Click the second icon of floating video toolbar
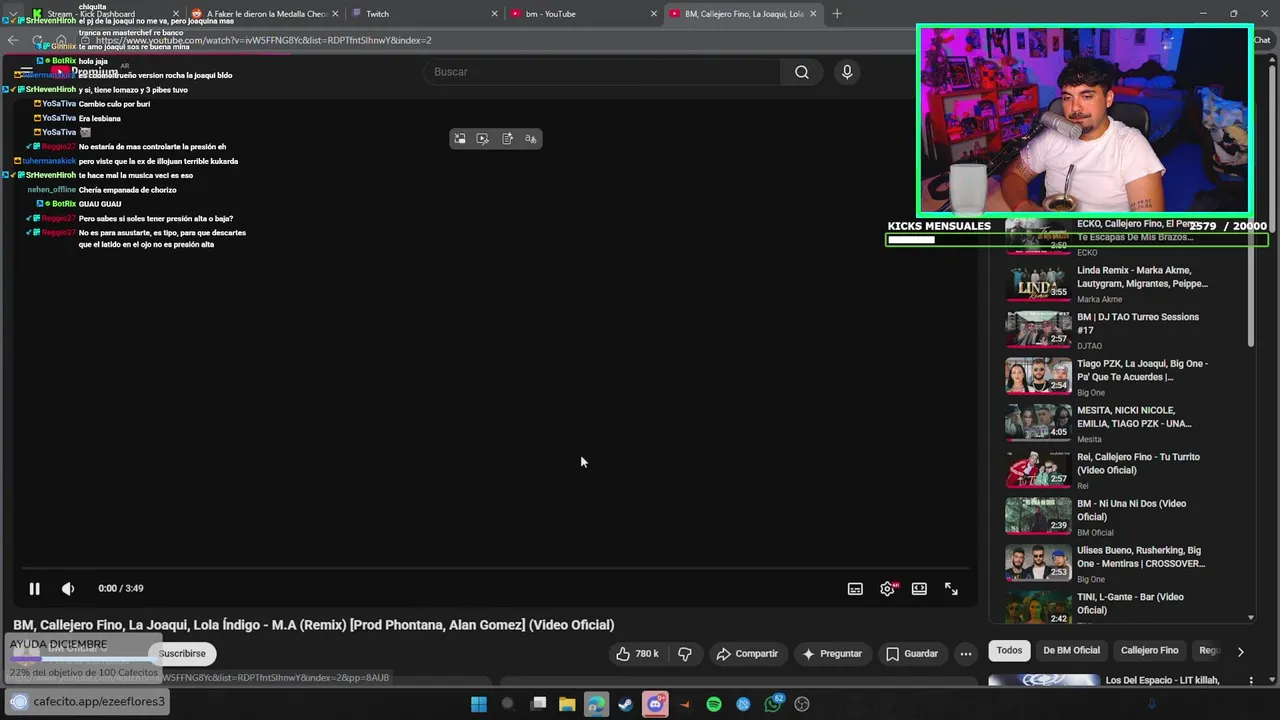The height and width of the screenshot is (720, 1280). tap(483, 139)
